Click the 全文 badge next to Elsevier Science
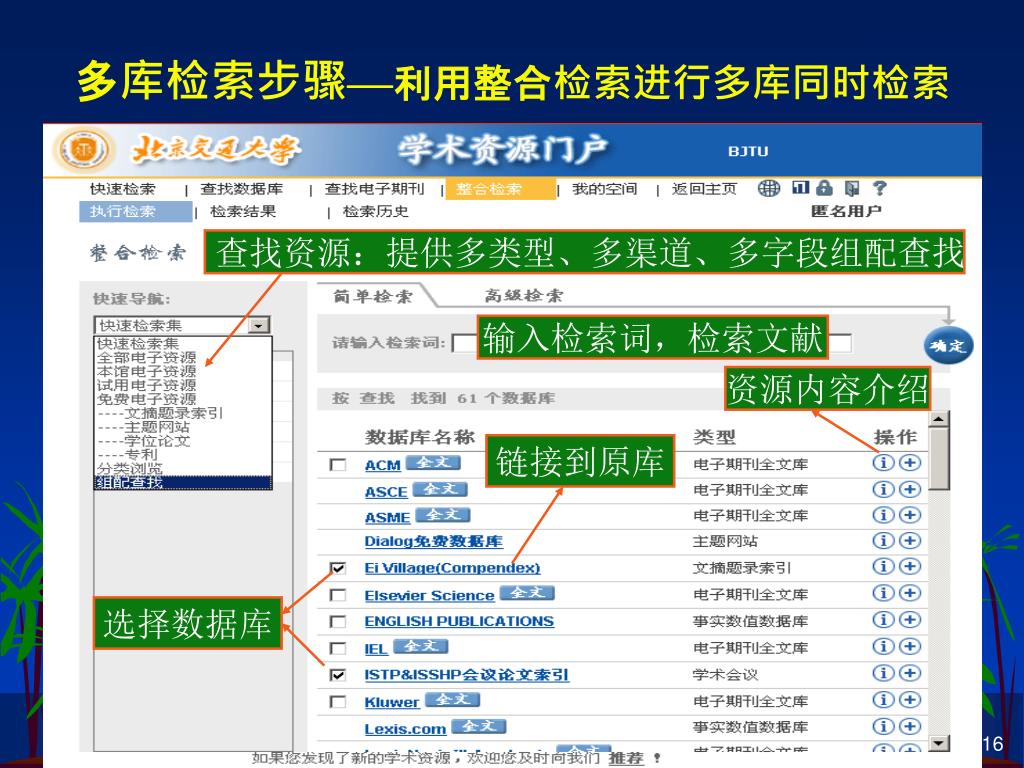Image resolution: width=1024 pixels, height=768 pixels. tap(527, 592)
